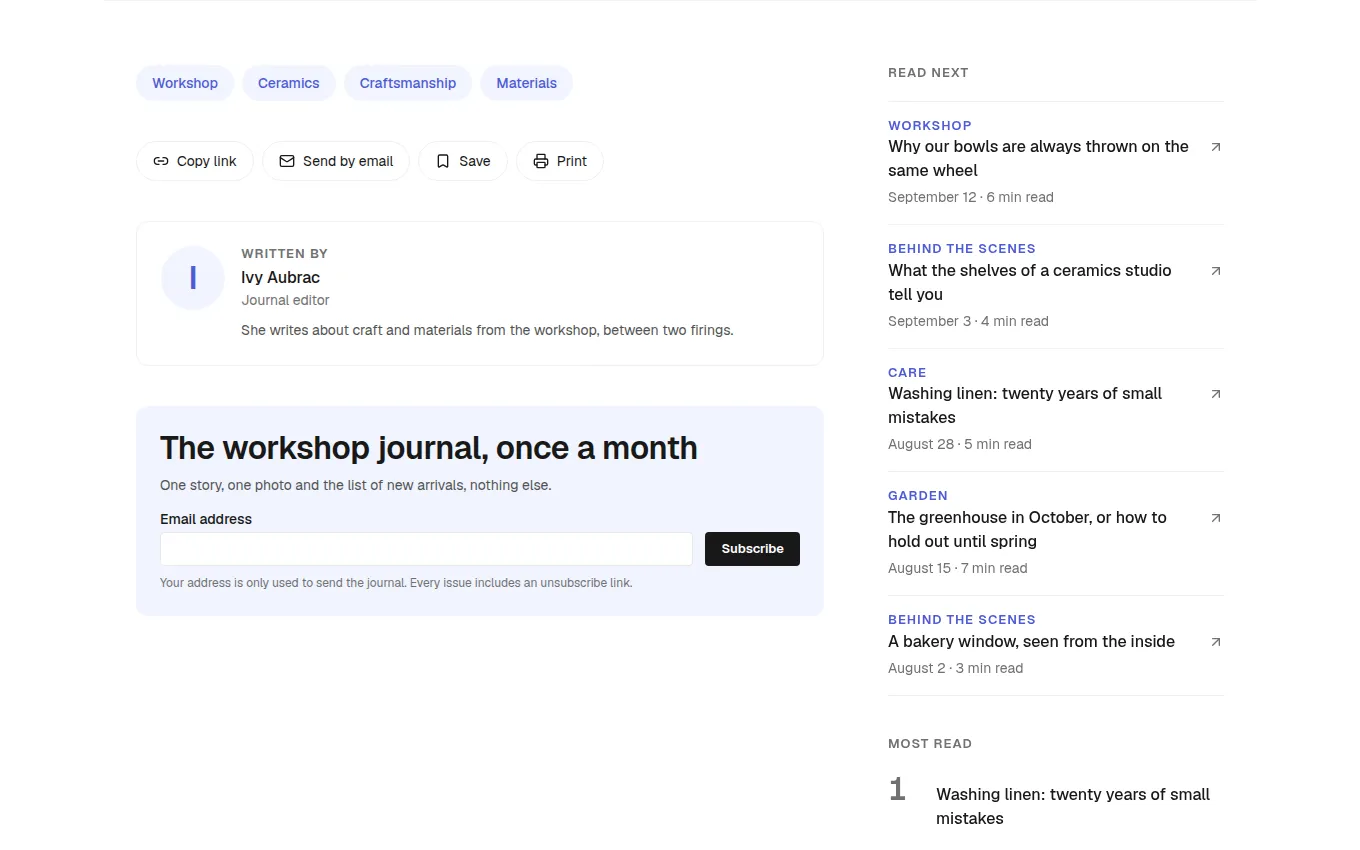Click the 'September 12 · 6 min read' line
The height and width of the screenshot is (850, 1360).
tap(971, 197)
